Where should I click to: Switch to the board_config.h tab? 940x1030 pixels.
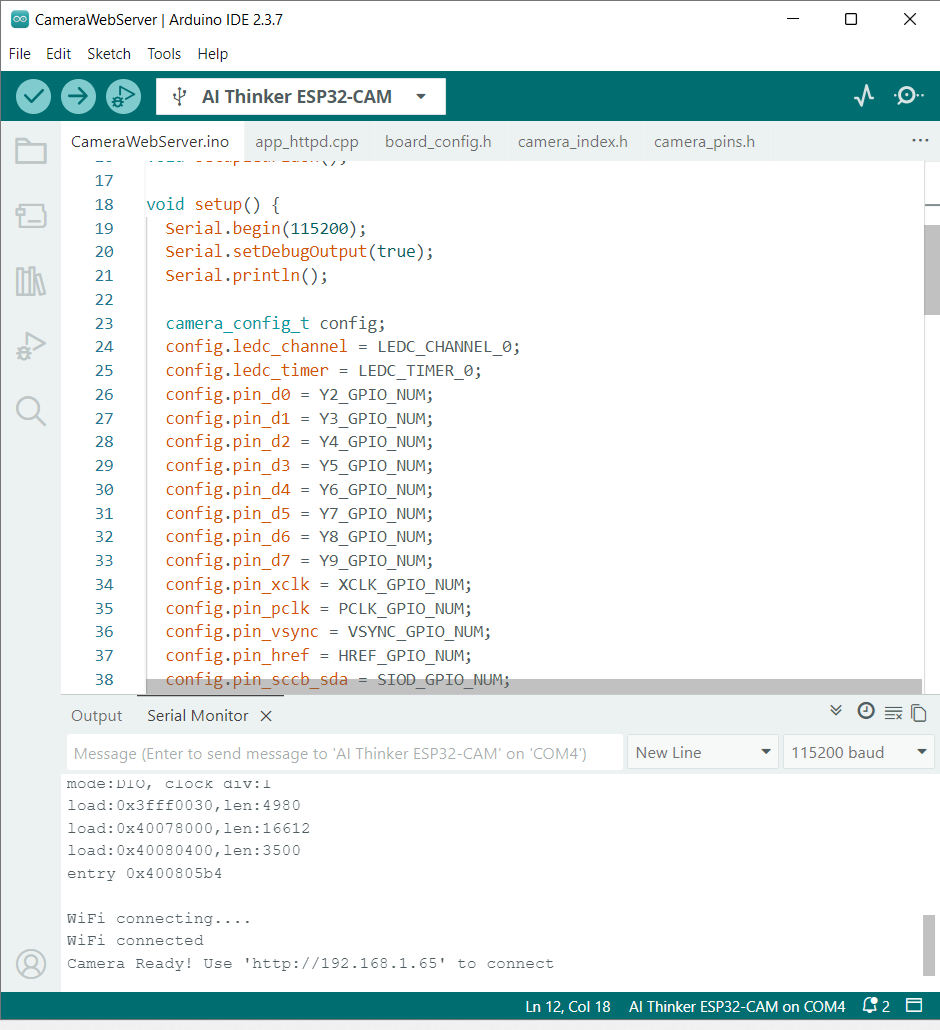[438, 142]
